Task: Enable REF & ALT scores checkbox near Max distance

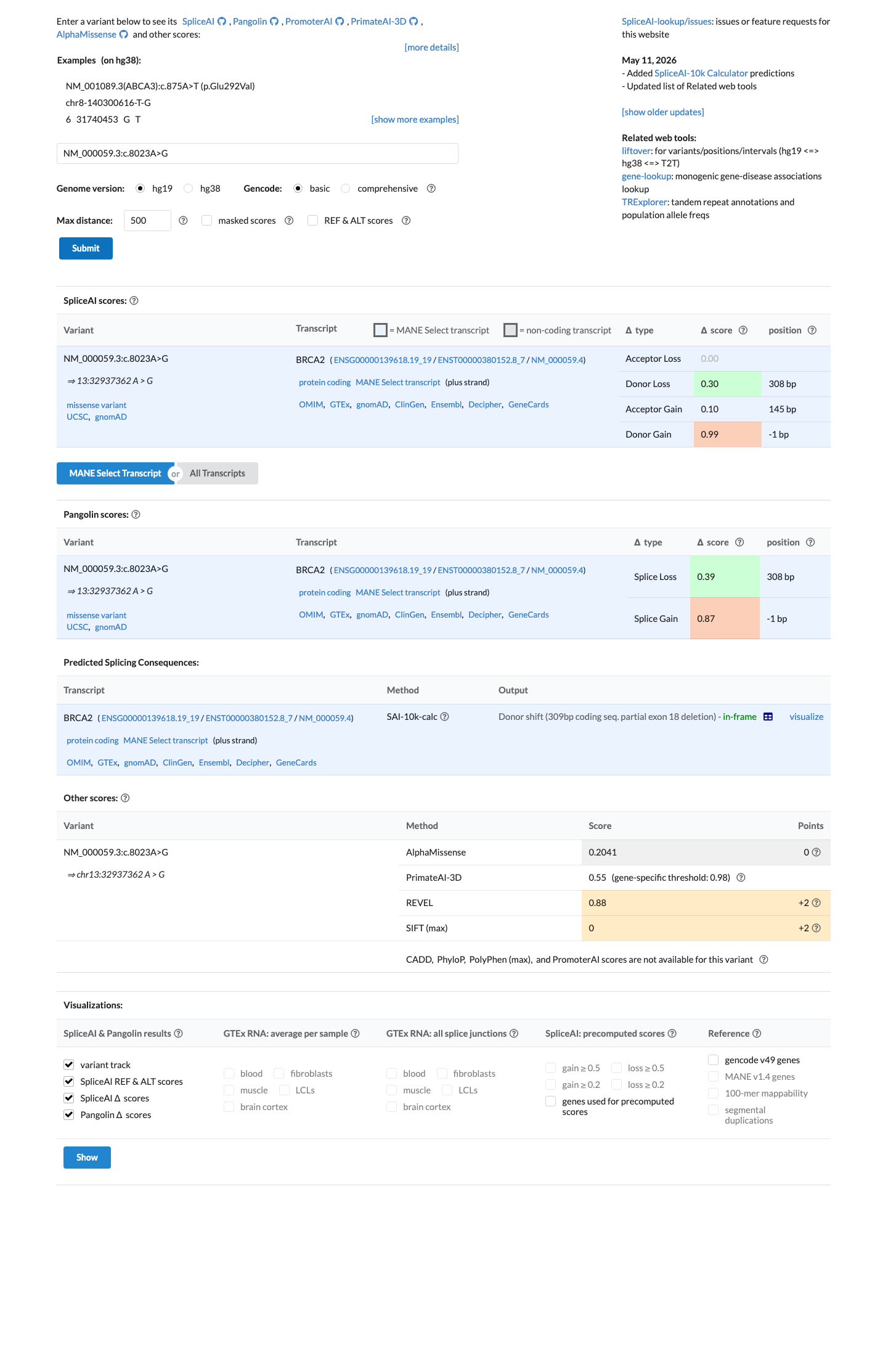Action: (313, 221)
